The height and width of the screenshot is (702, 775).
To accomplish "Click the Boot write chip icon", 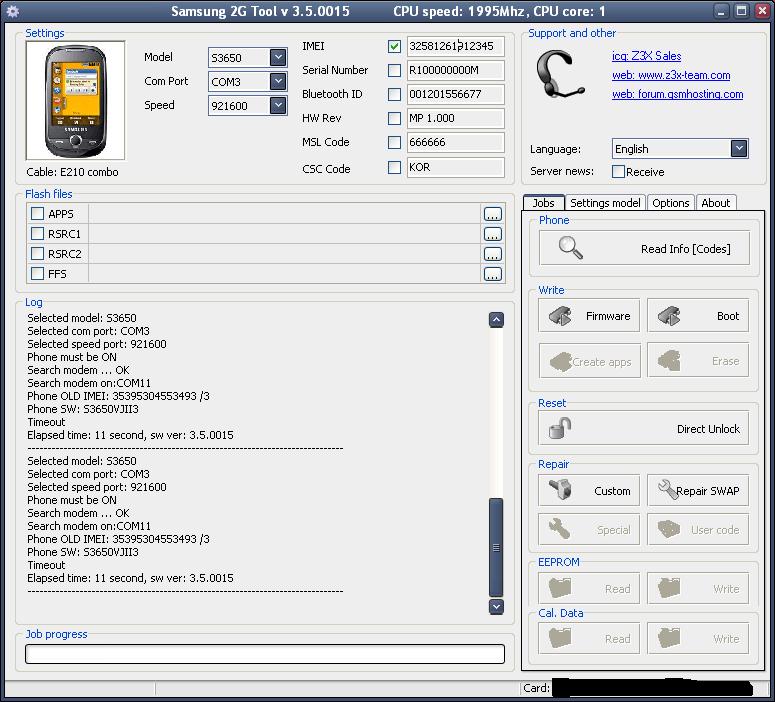I will (669, 315).
